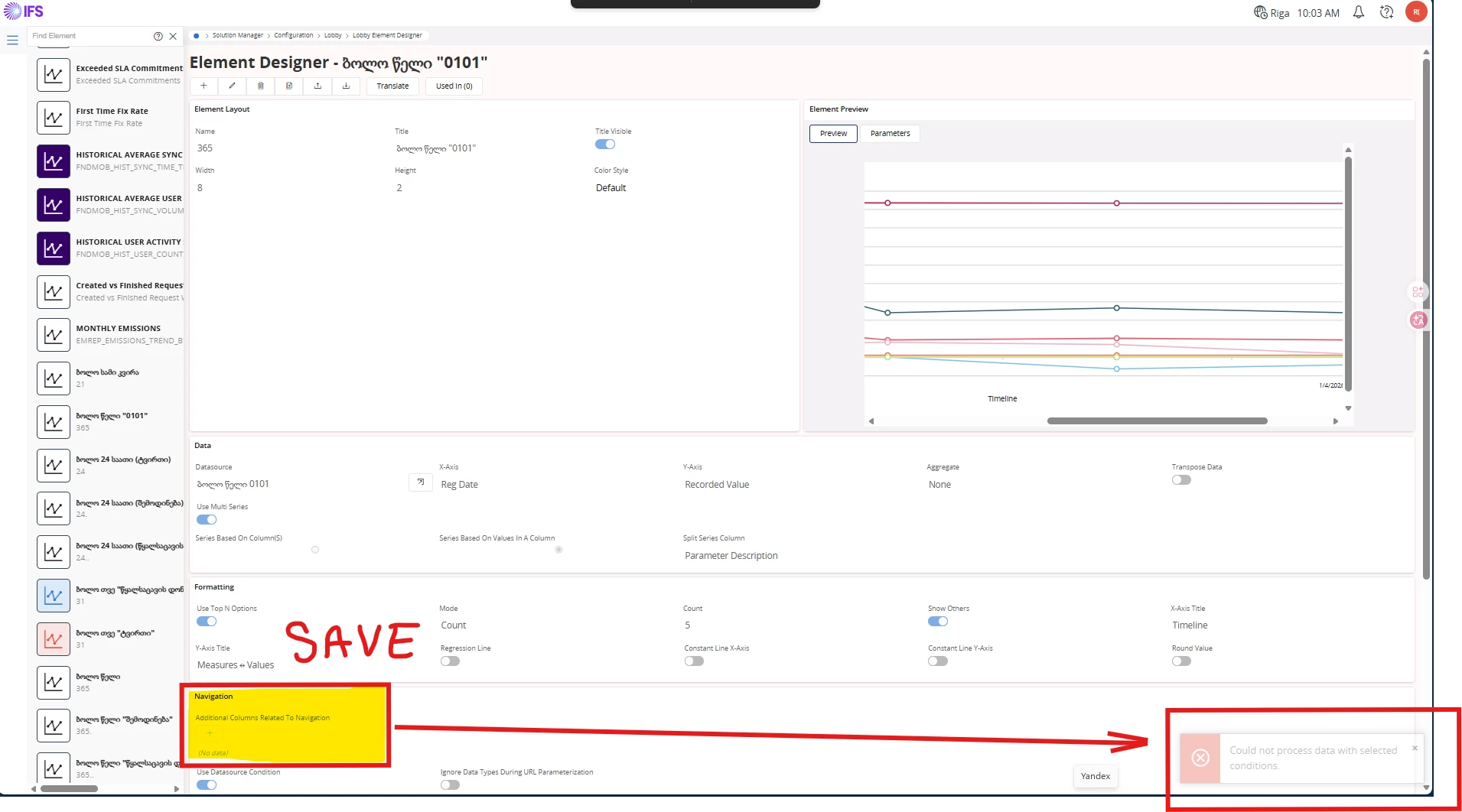Click the import (download arrow) icon
Image resolution: width=1462 pixels, height=812 pixels.
[346, 86]
